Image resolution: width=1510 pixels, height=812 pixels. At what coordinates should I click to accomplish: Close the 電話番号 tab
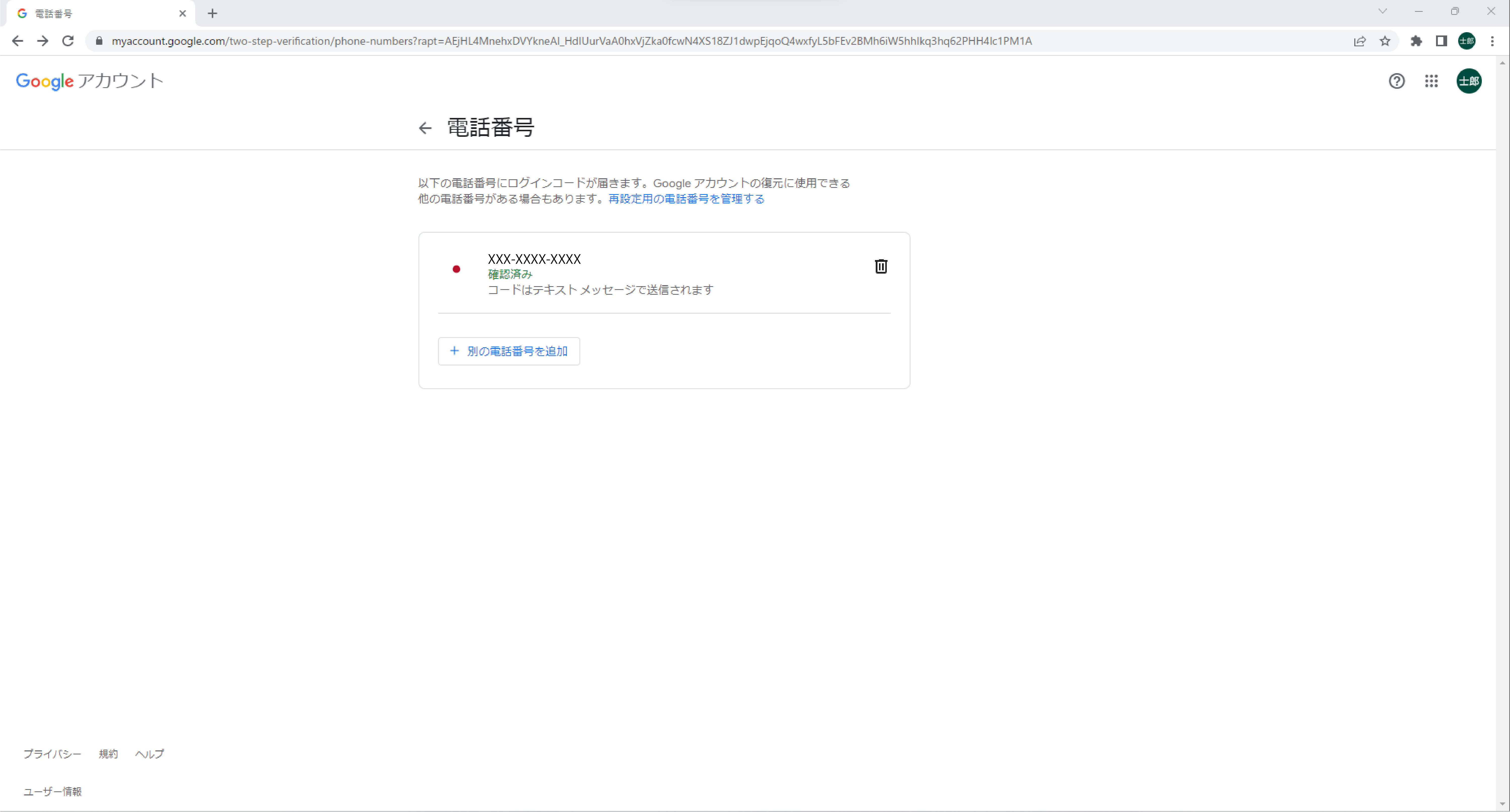[x=182, y=14]
